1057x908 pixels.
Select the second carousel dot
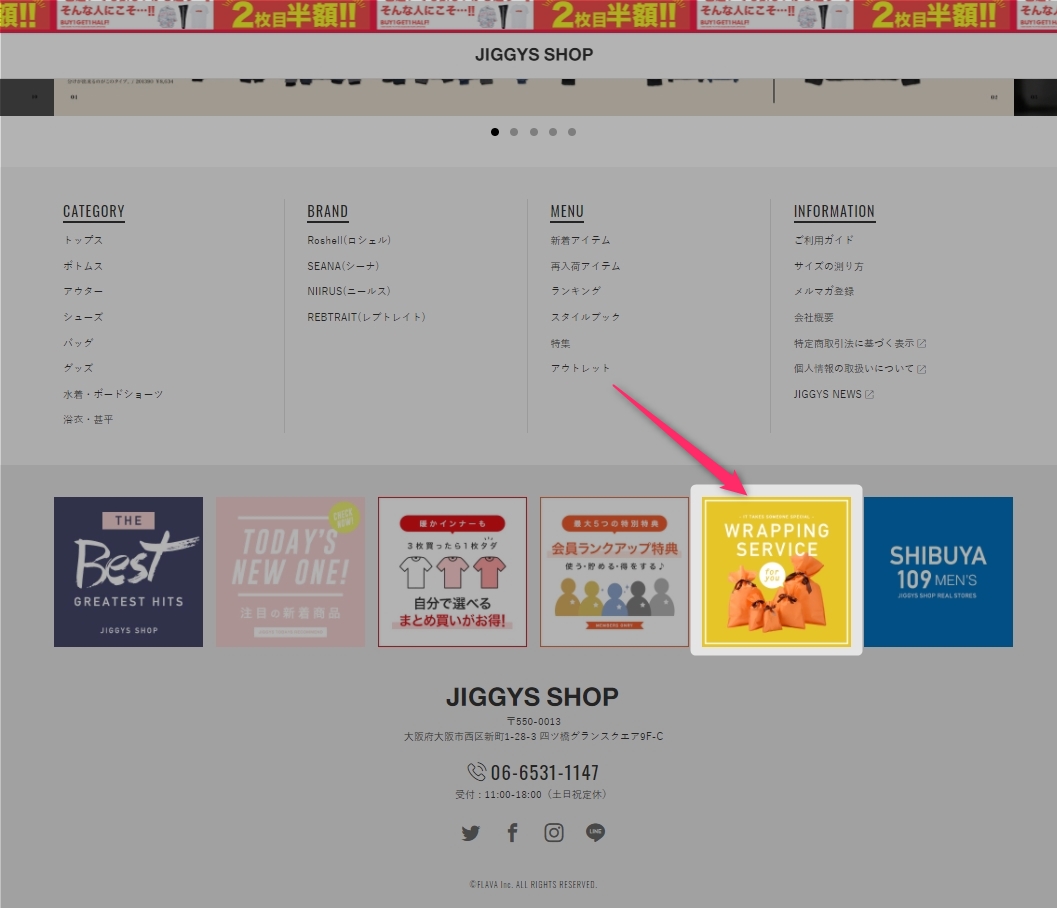point(514,132)
